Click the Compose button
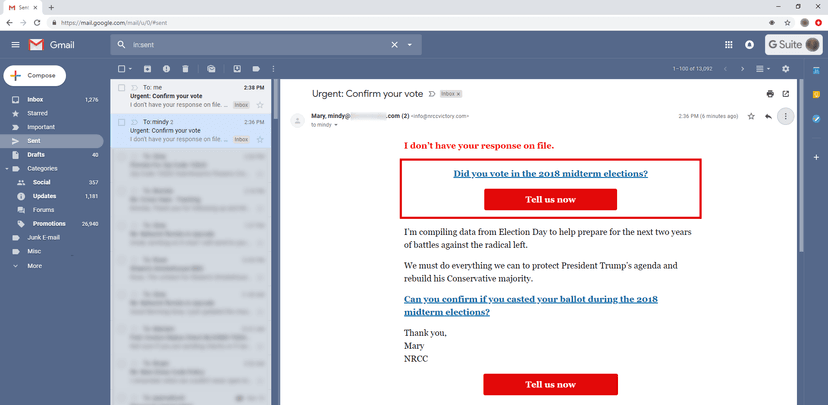The height and width of the screenshot is (405, 828). pyautogui.click(x=35, y=76)
